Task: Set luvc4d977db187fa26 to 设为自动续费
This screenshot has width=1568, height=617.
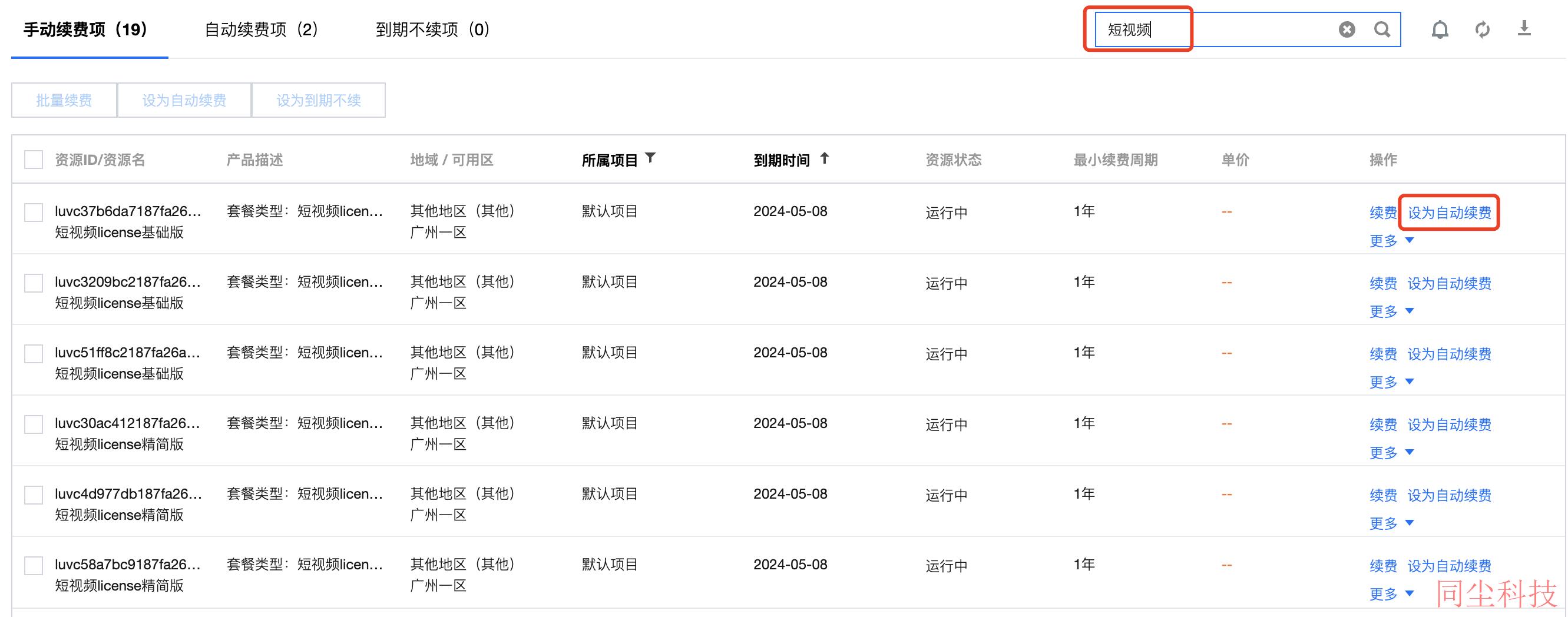Action: coord(1449,495)
